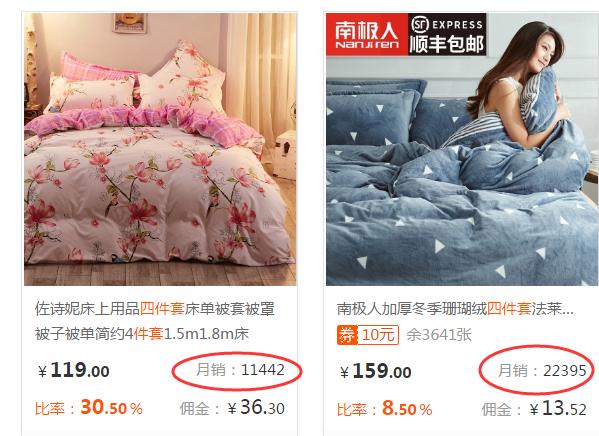Open the pink floral bedding product image

coord(160,149)
